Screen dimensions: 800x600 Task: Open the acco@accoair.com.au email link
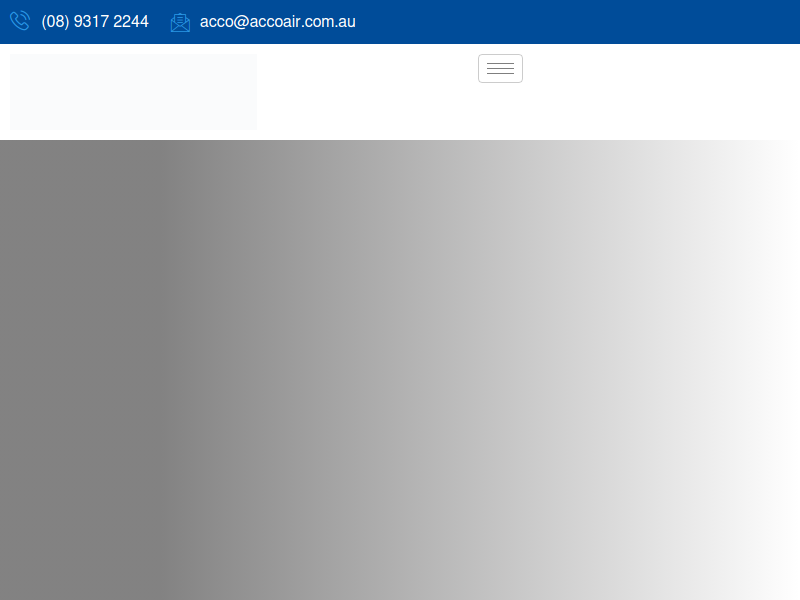tap(278, 21)
